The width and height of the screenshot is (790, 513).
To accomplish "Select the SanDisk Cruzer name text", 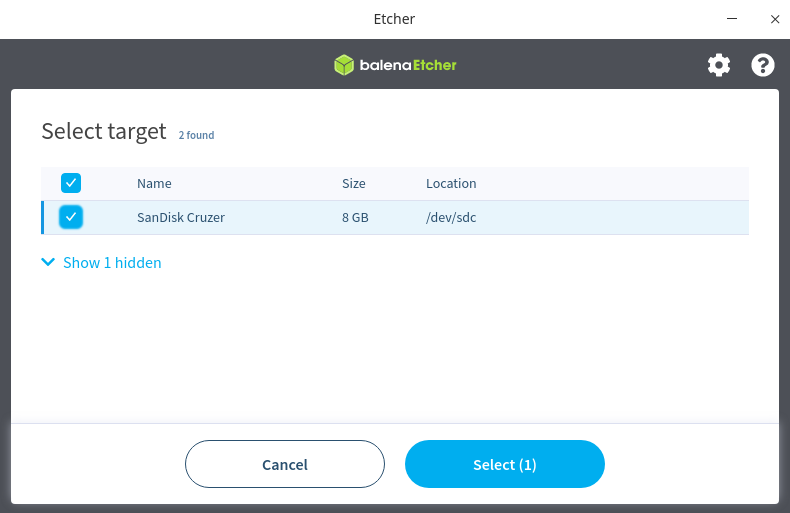I will tap(181, 218).
